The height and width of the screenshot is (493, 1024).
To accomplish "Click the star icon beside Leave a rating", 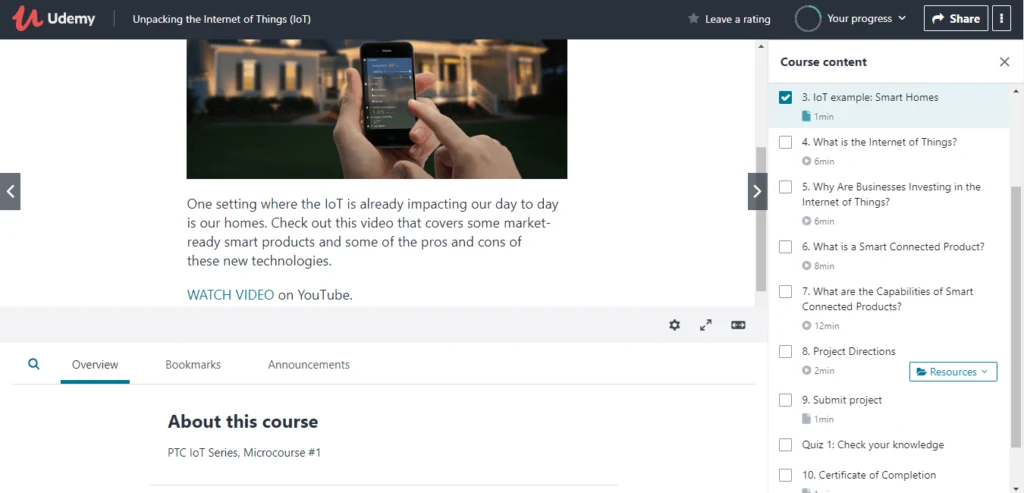I will 693,19.
